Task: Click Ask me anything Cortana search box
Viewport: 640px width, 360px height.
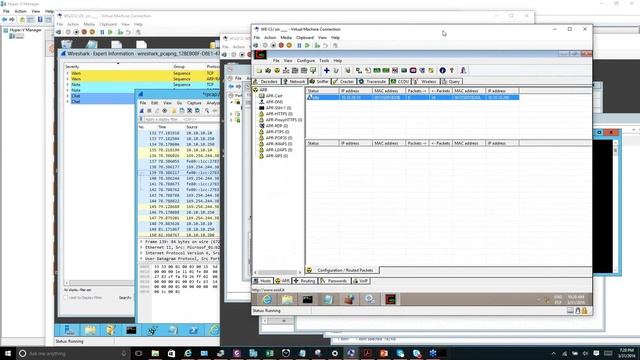Action: pos(73,353)
